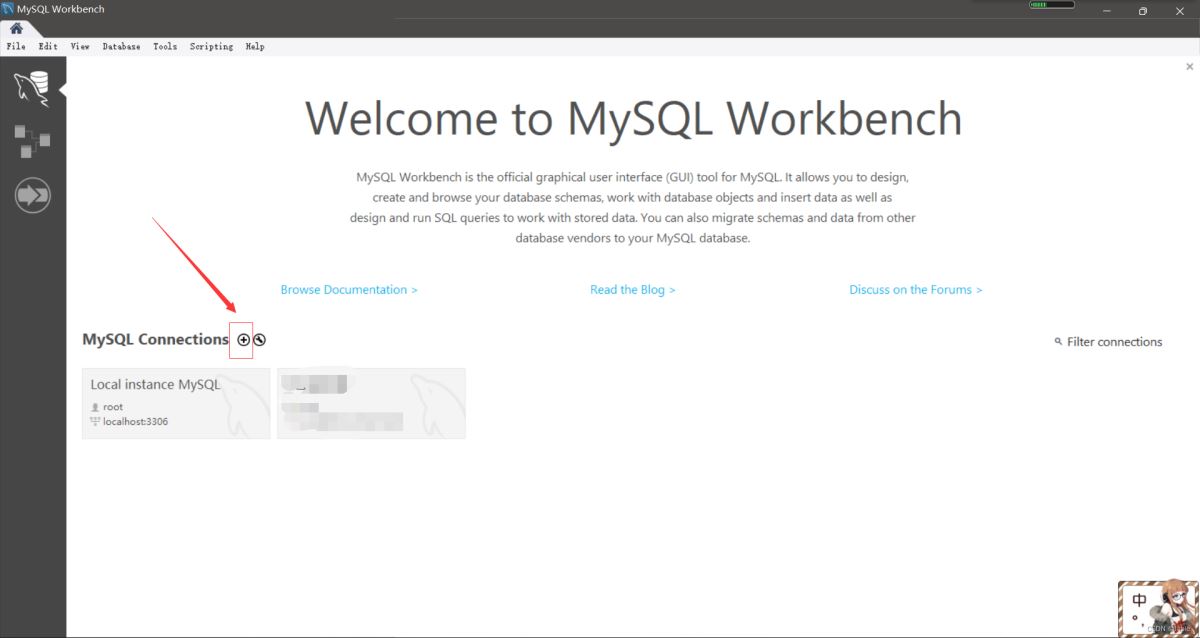1200x638 pixels.
Task: Open Read the Blog link
Action: coord(632,289)
